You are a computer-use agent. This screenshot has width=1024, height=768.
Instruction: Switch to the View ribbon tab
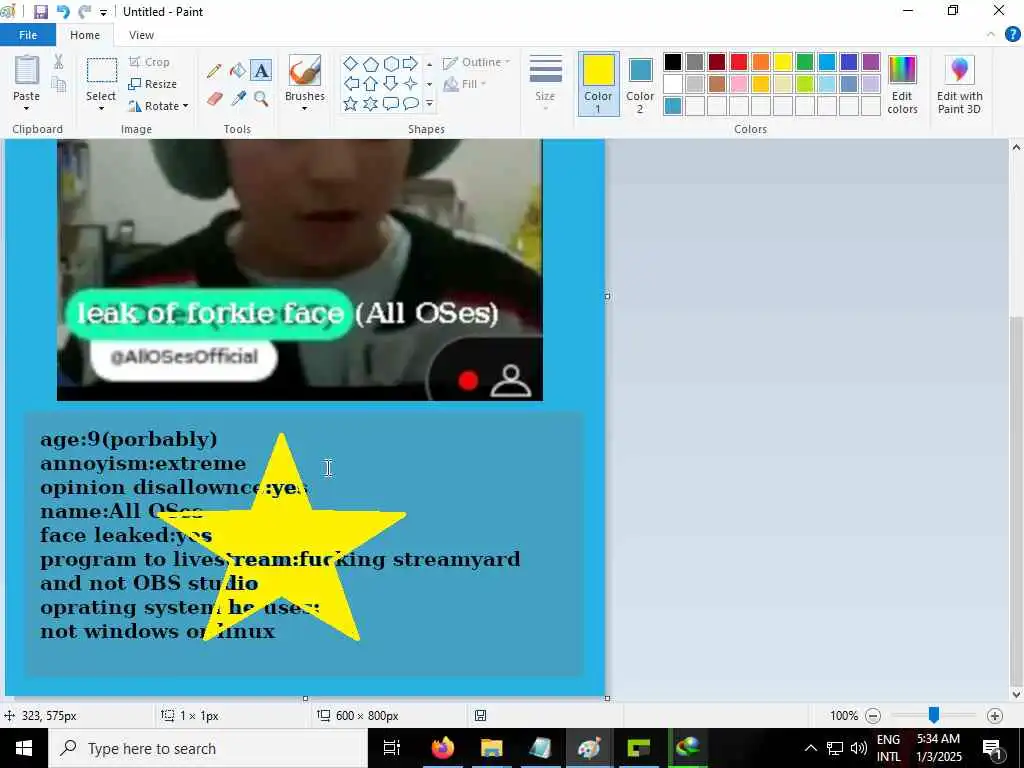click(141, 35)
